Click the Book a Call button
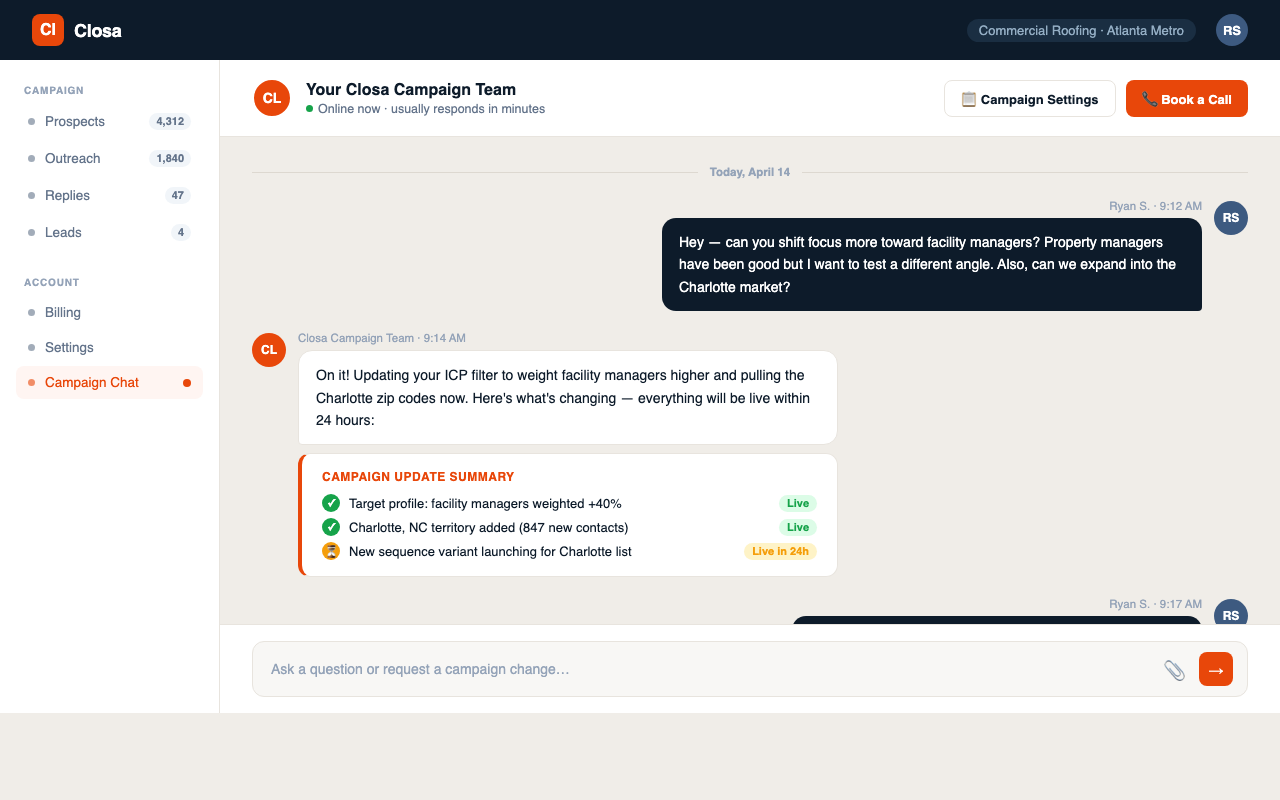The height and width of the screenshot is (800, 1280). (x=1186, y=99)
